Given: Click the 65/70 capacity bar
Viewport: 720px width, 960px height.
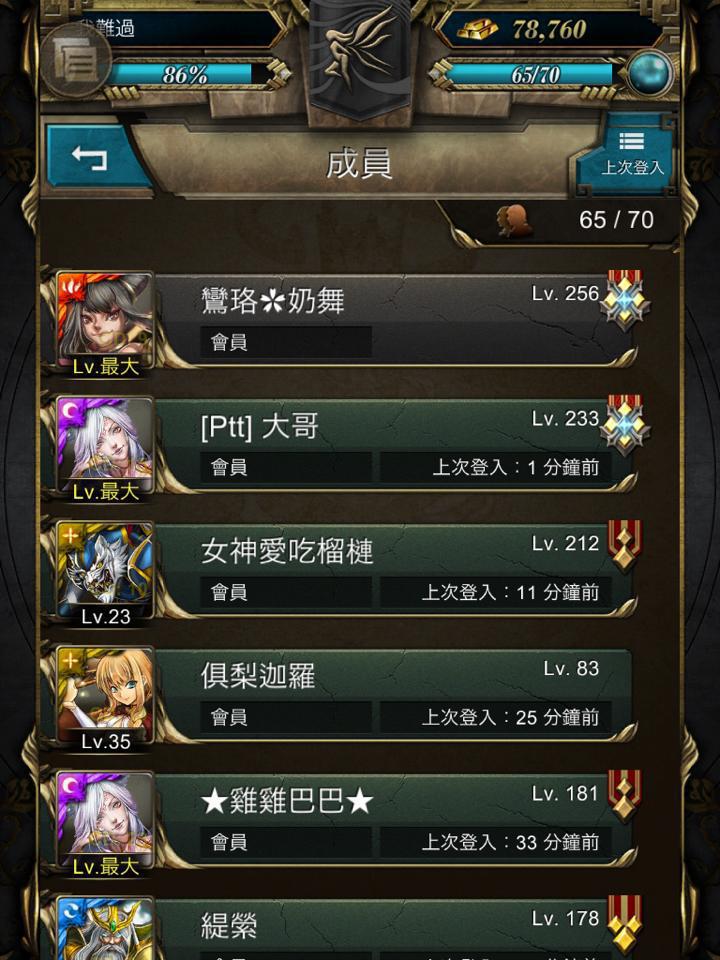Looking at the screenshot, I should click(x=529, y=75).
